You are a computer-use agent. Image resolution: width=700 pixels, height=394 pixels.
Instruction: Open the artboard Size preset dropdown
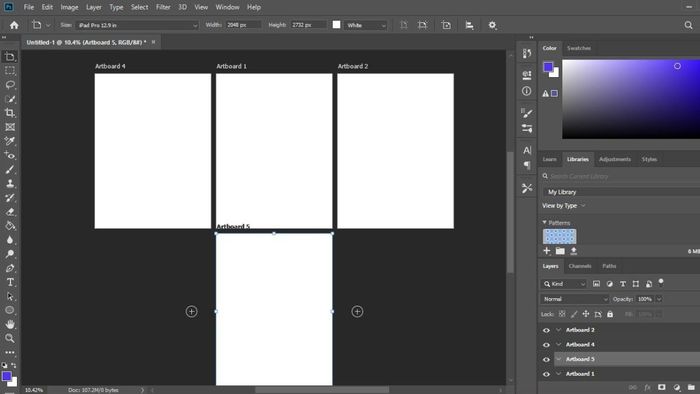137,25
